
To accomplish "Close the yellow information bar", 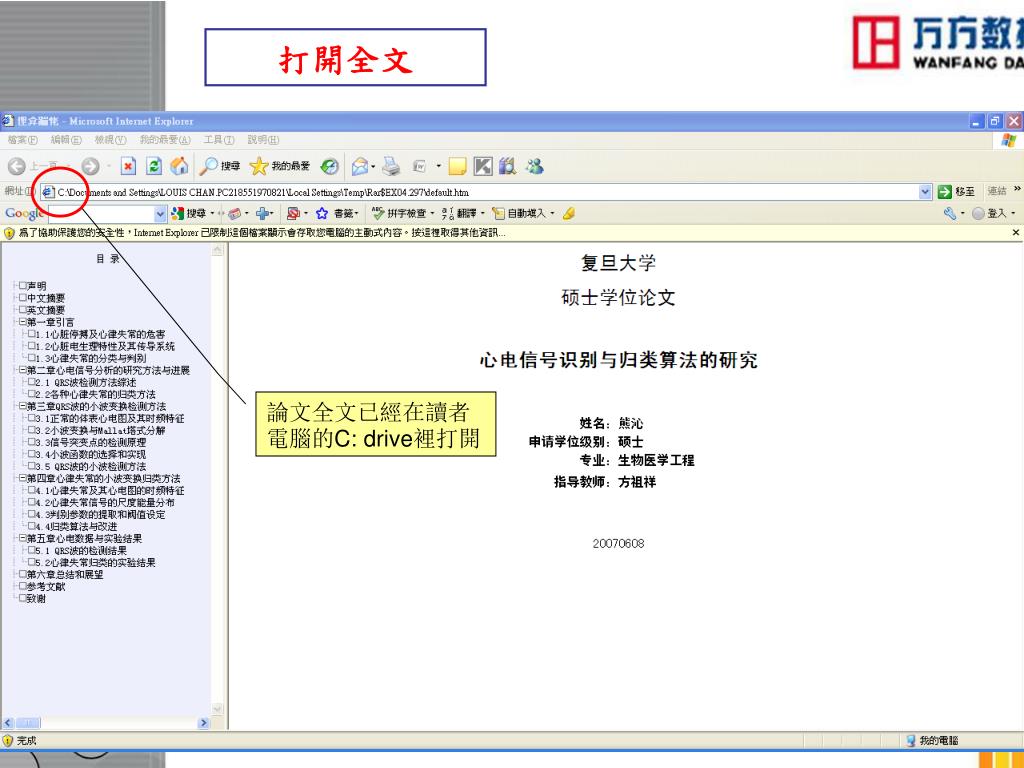I will pos(1016,232).
